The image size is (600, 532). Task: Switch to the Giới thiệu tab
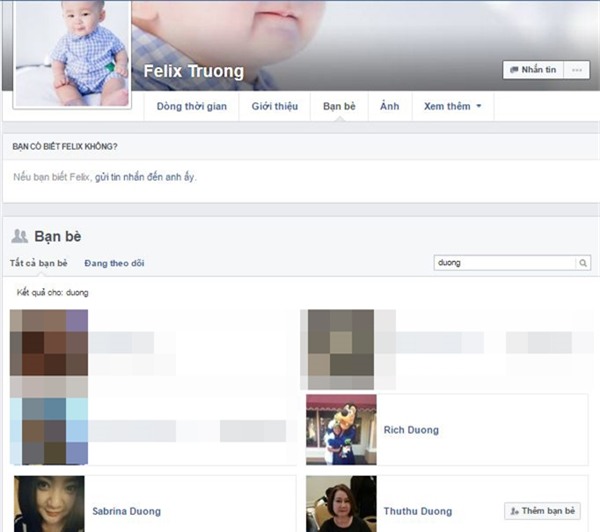pyautogui.click(x=275, y=106)
